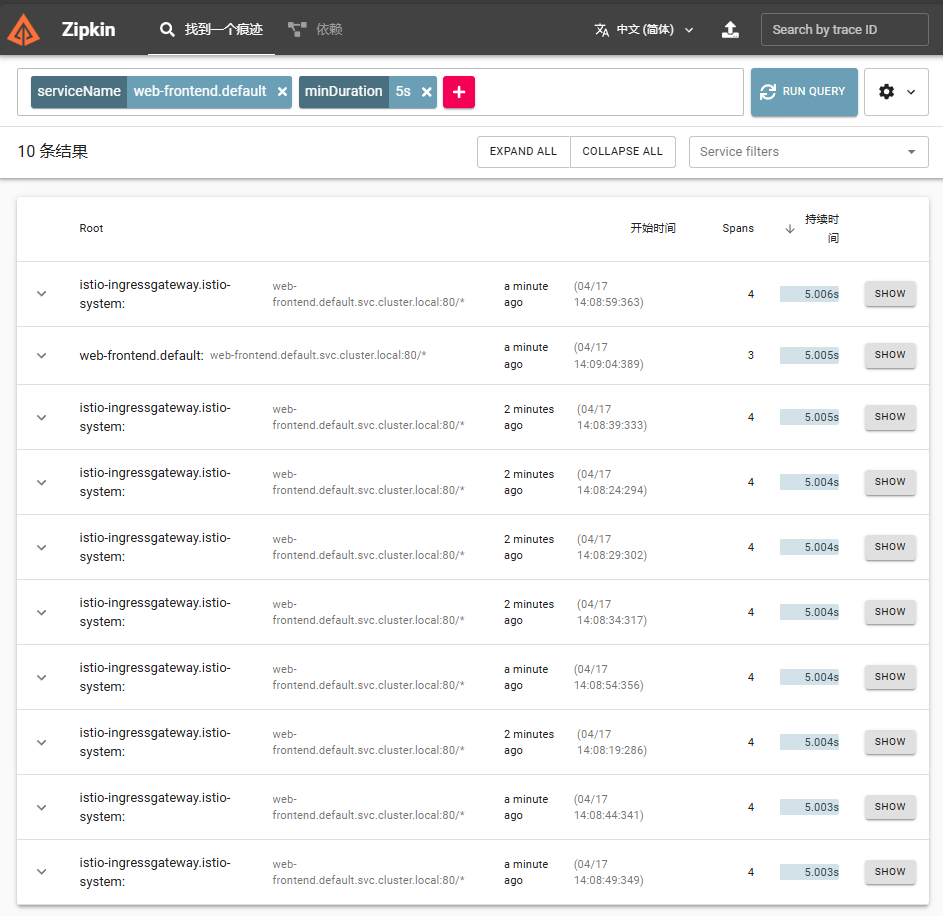Click the Search by trace ID field
Screen dimensions: 943x916
click(844, 29)
